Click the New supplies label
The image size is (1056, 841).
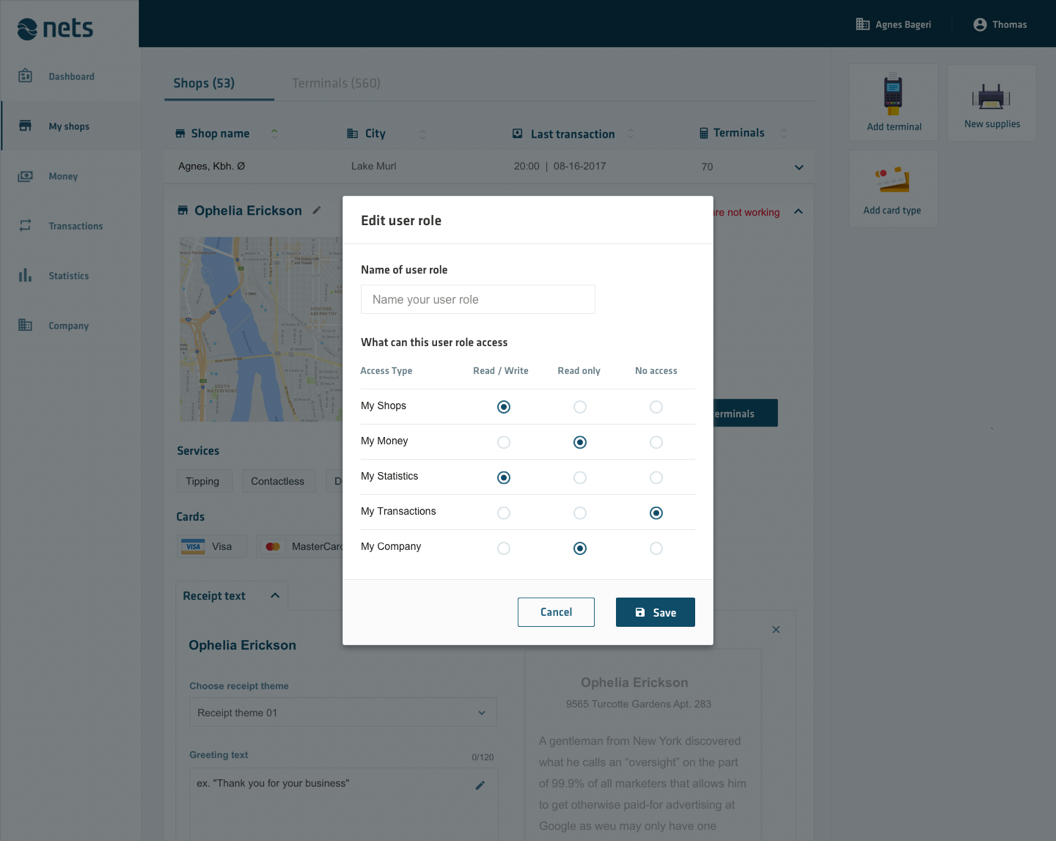(992, 124)
